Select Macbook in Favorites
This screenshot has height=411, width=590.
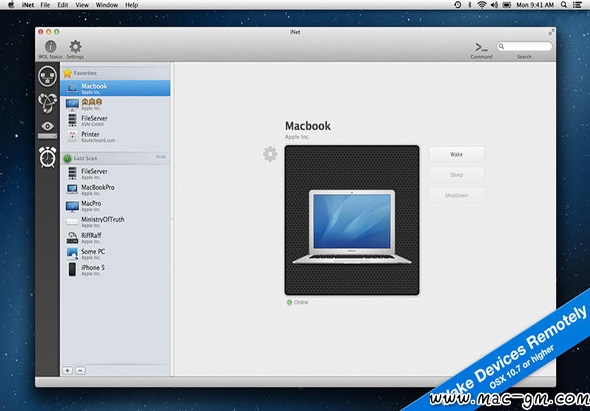(x=115, y=88)
